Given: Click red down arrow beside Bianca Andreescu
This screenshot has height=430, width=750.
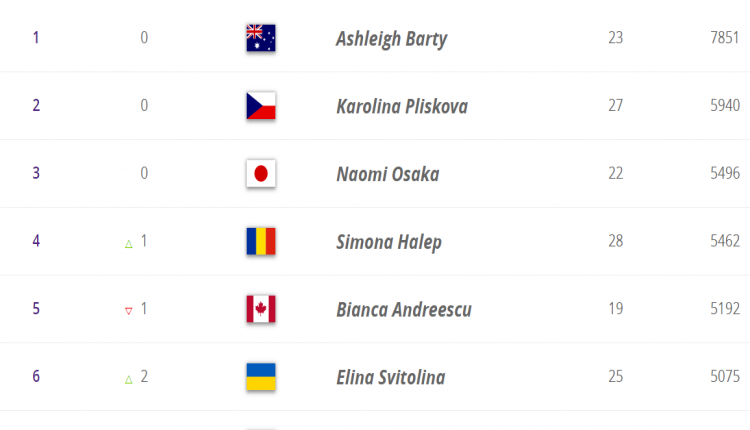Looking at the screenshot, I should click(128, 311).
